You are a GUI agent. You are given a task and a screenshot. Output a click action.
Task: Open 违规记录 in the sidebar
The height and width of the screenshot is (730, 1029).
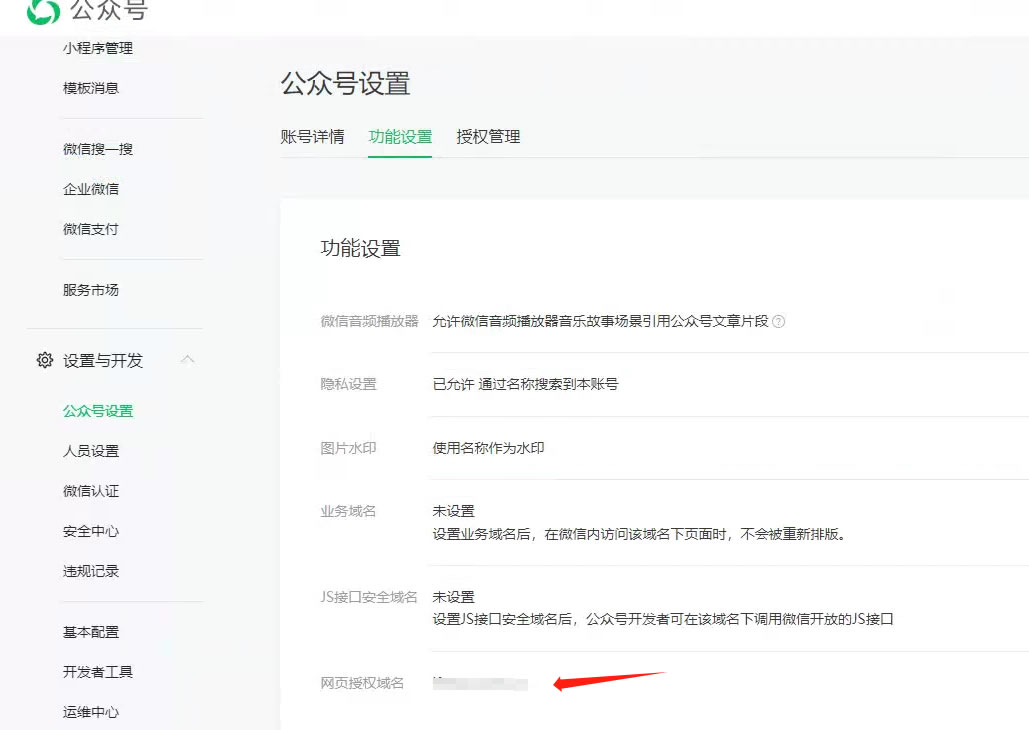91,571
